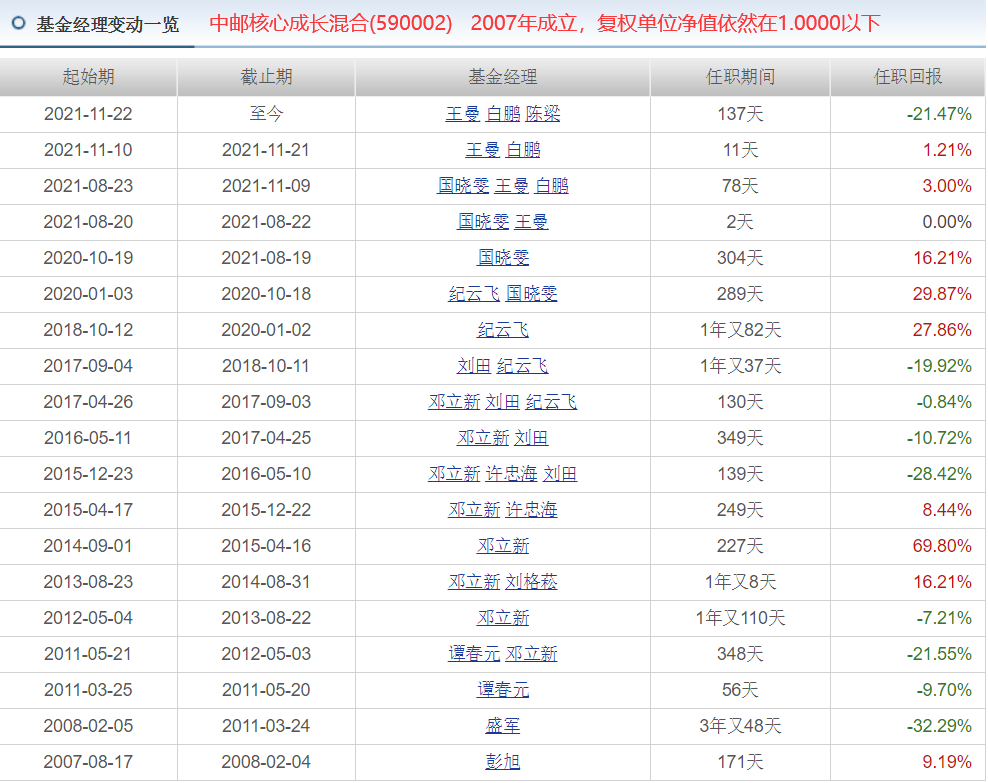988x783 pixels.
Task: Click the 基金经理 column header
Action: tap(502, 77)
